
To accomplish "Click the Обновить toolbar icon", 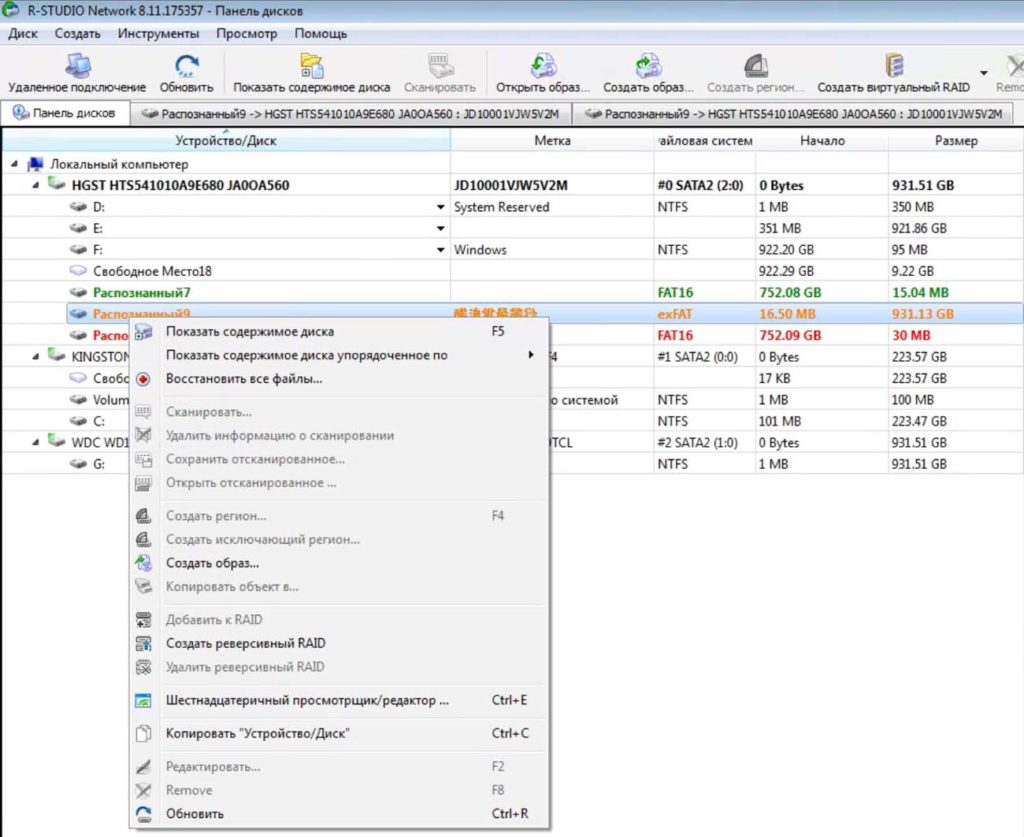I will pos(187,66).
